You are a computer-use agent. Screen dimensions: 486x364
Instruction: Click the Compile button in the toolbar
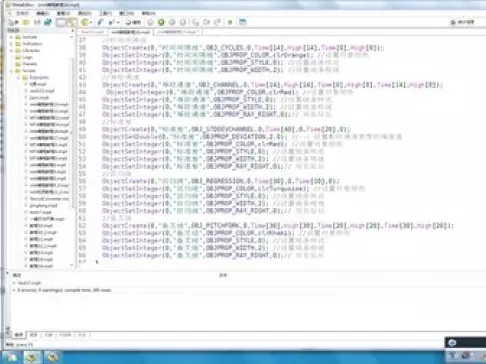[134, 22]
